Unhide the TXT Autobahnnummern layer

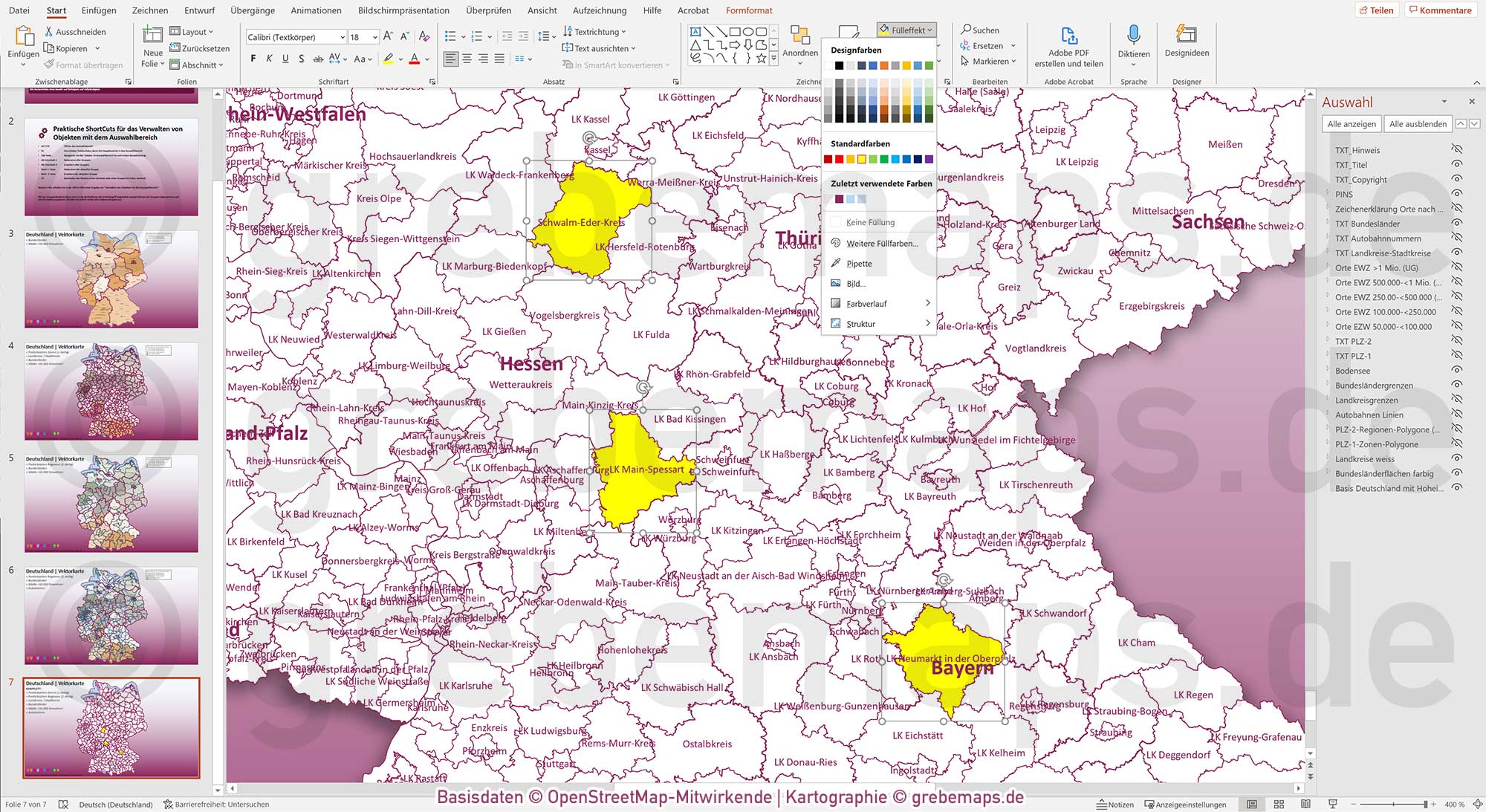click(x=1458, y=238)
